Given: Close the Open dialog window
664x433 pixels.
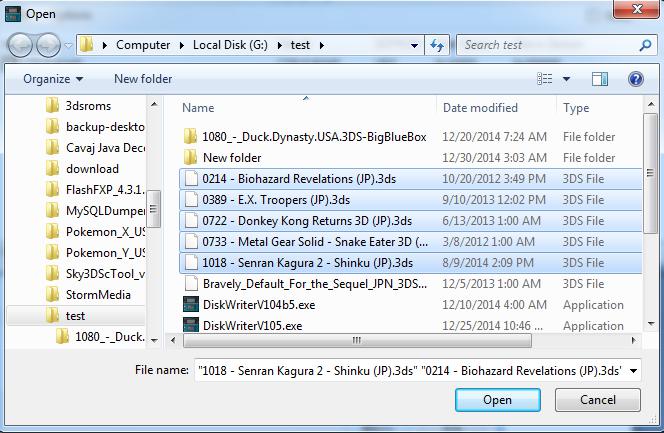Looking at the screenshot, I should [x=636, y=9].
